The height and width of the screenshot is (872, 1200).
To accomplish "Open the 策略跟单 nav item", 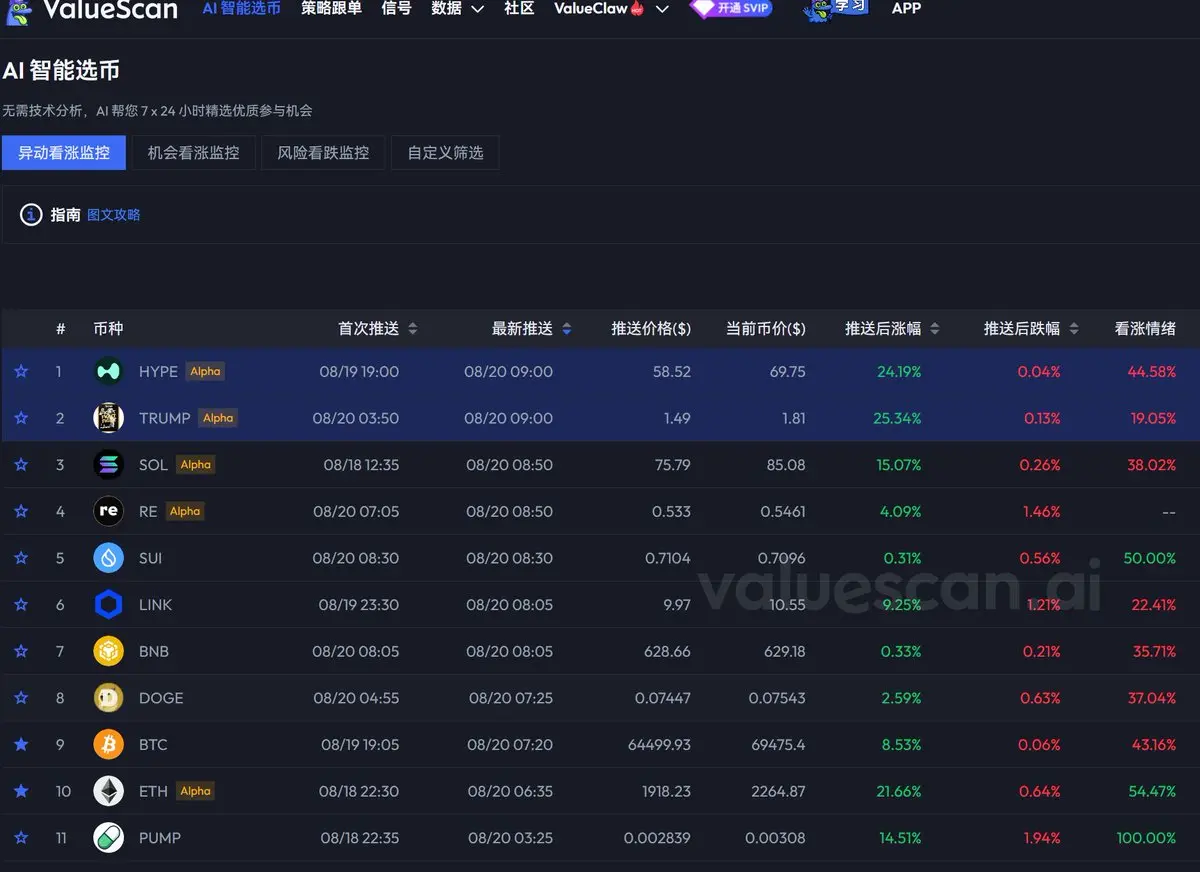I will pos(331,8).
